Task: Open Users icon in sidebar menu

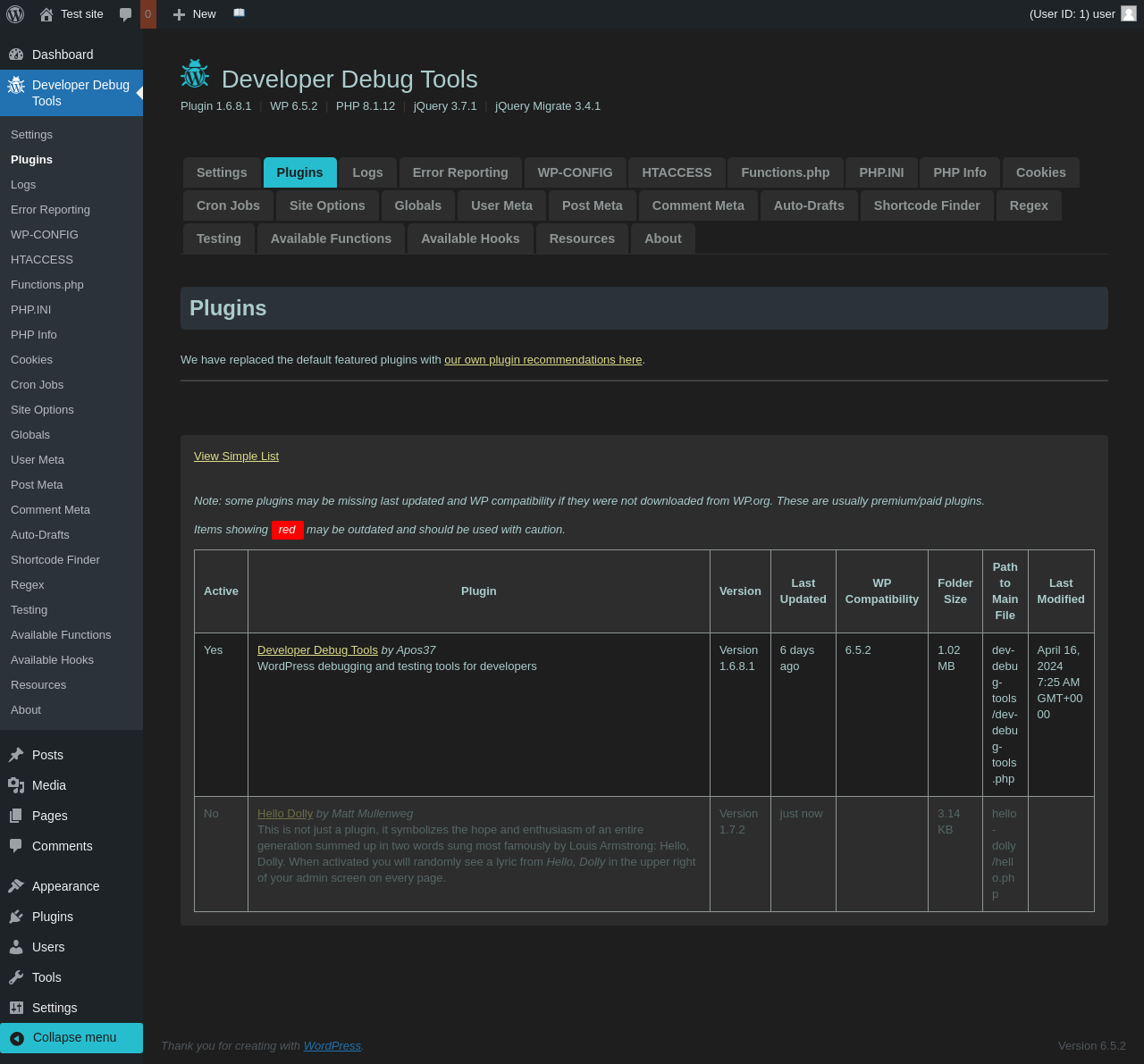Action: pos(16,947)
